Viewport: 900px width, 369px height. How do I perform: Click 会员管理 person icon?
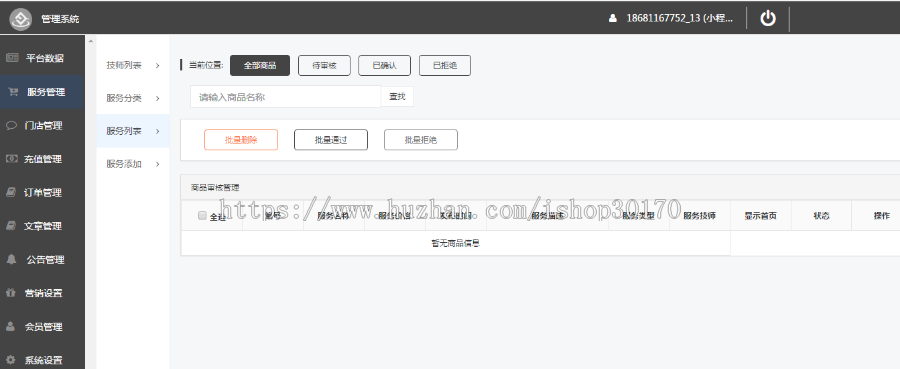[10, 327]
